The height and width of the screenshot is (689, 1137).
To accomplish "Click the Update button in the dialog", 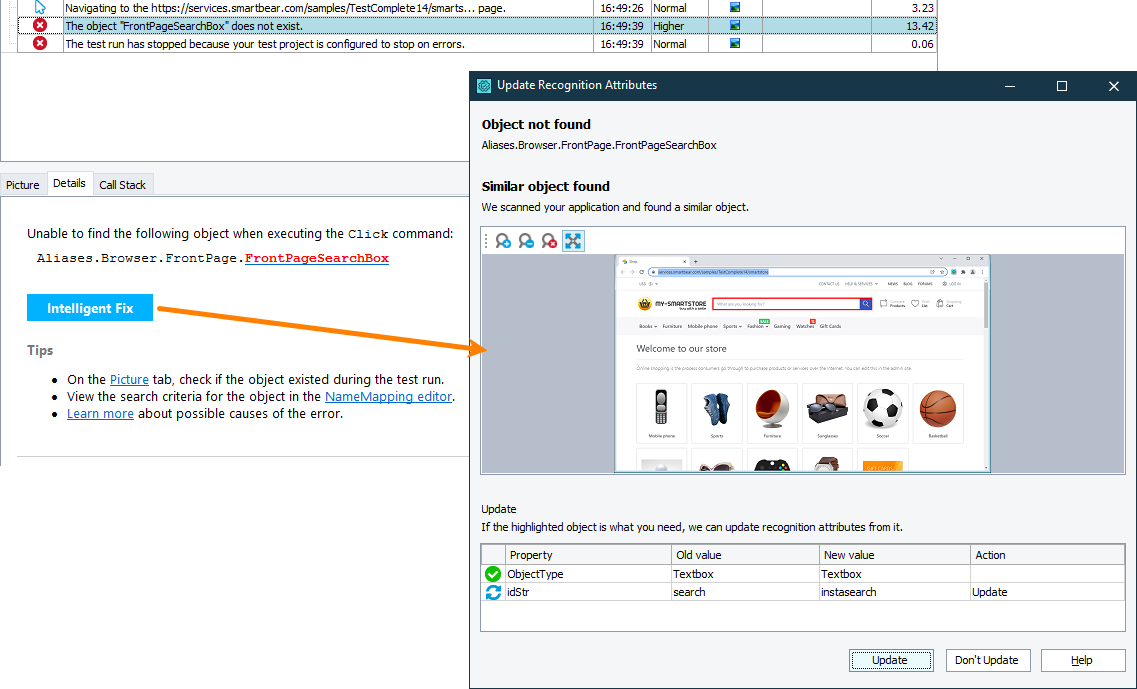I will [x=890, y=660].
